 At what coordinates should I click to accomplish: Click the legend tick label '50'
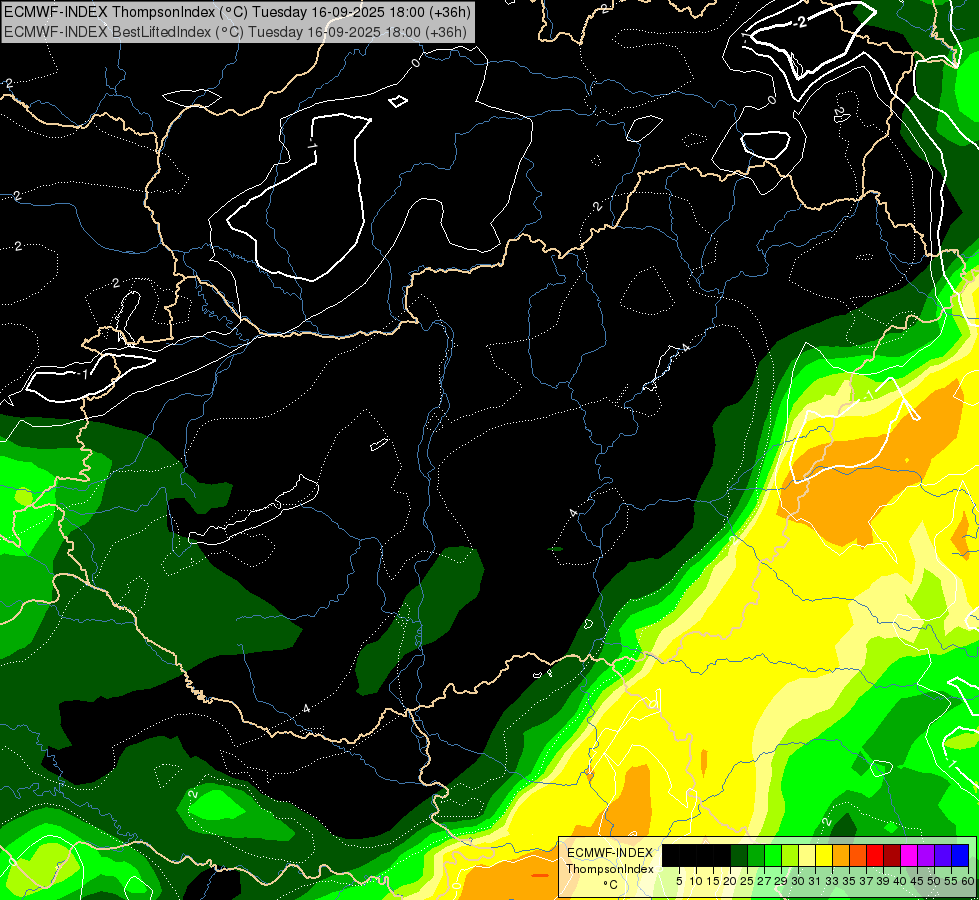pos(934,881)
